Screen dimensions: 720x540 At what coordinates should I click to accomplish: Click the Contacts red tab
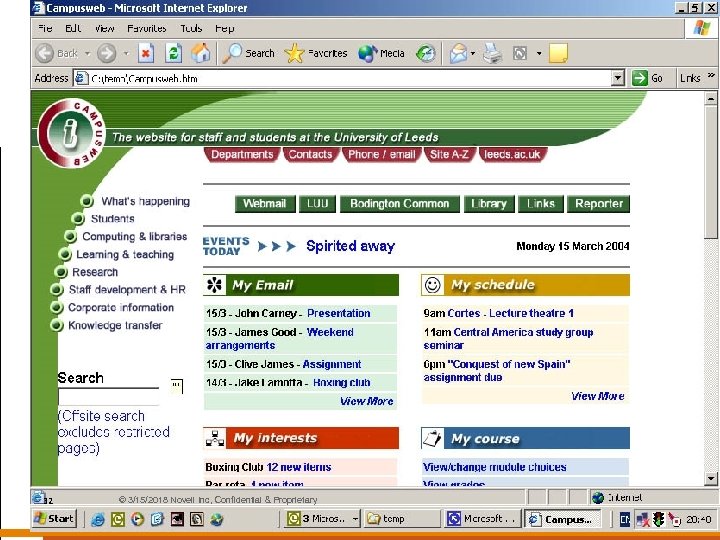coord(310,154)
